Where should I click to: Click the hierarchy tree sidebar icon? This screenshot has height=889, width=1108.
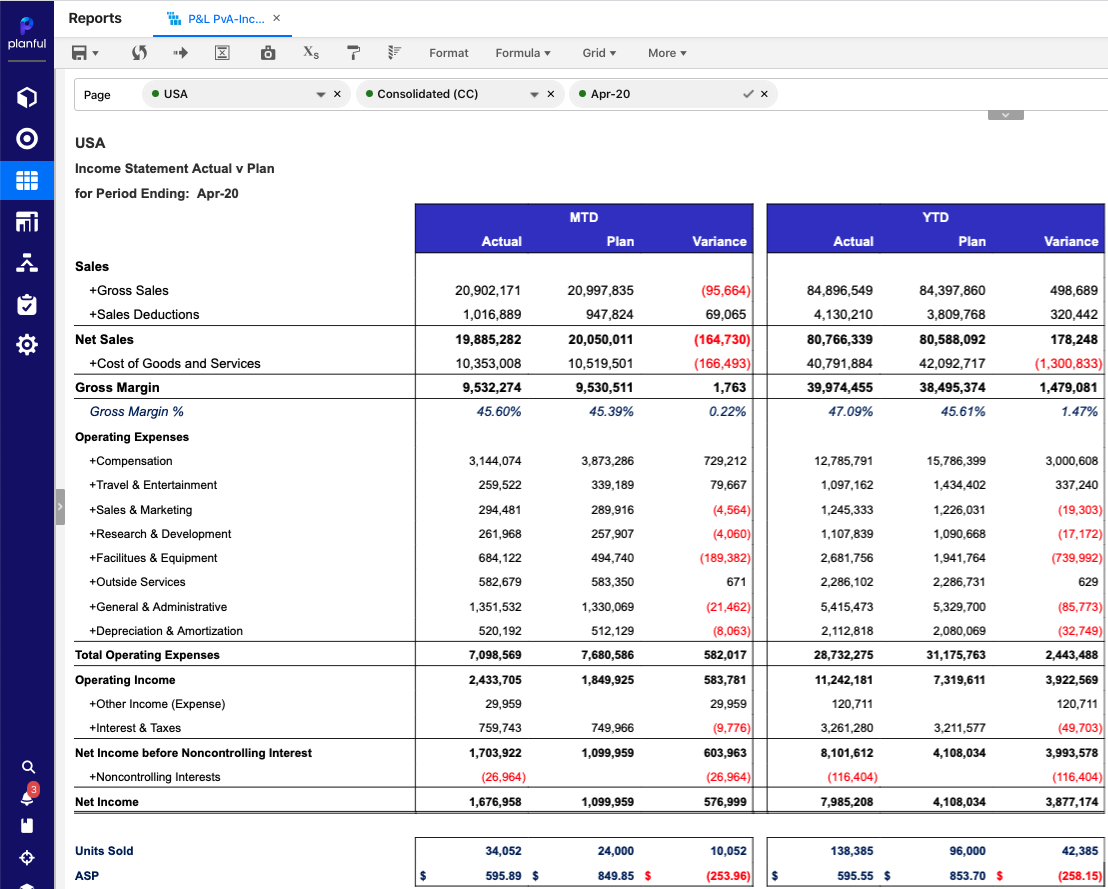27,263
